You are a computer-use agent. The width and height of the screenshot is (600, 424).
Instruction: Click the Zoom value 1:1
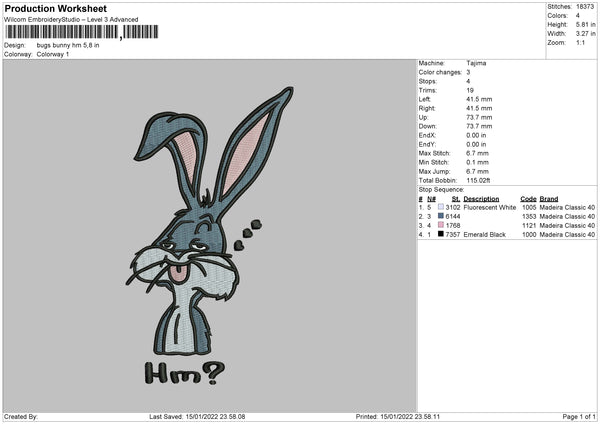pyautogui.click(x=580, y=42)
